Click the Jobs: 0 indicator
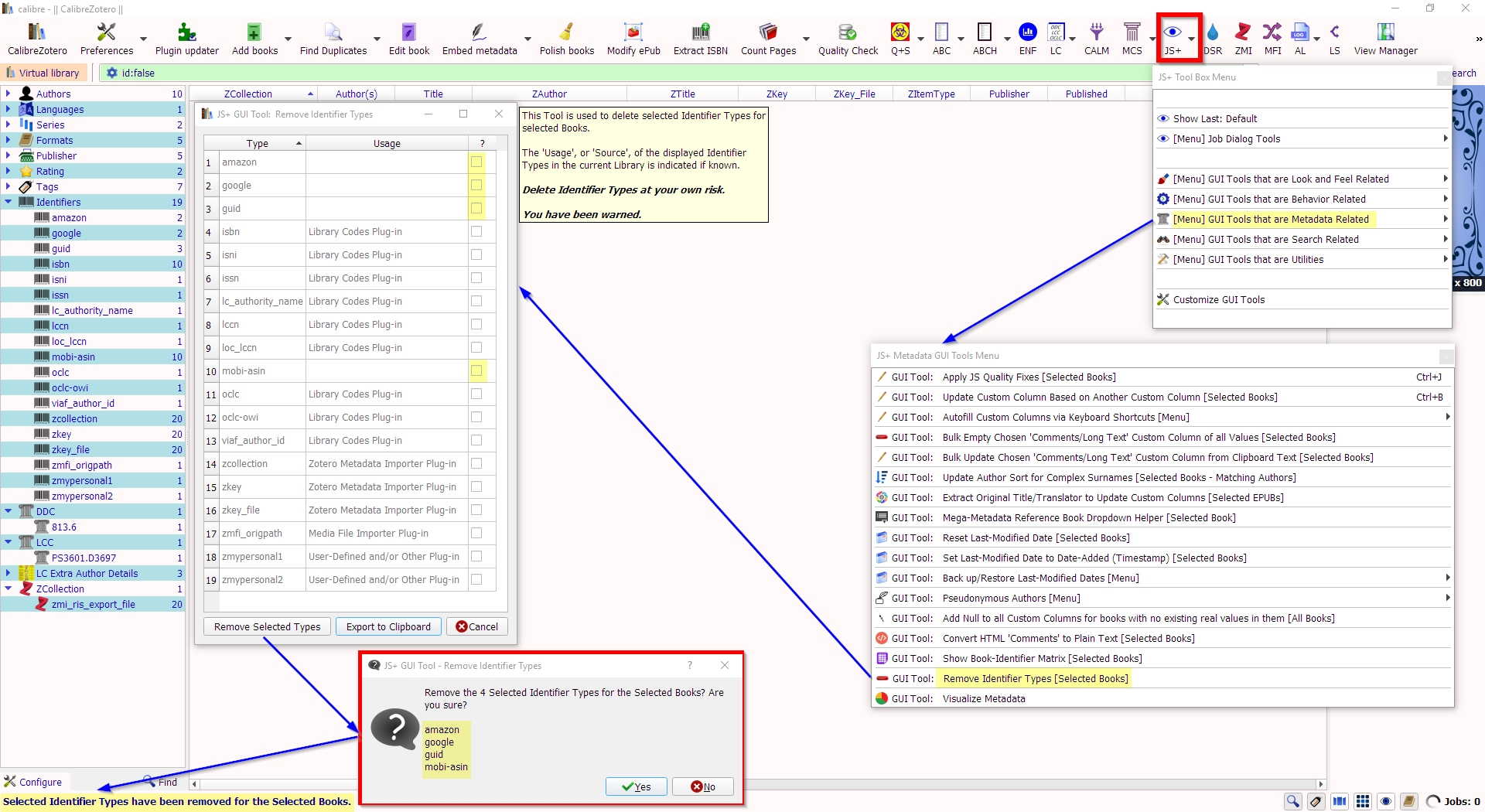 [1454, 801]
